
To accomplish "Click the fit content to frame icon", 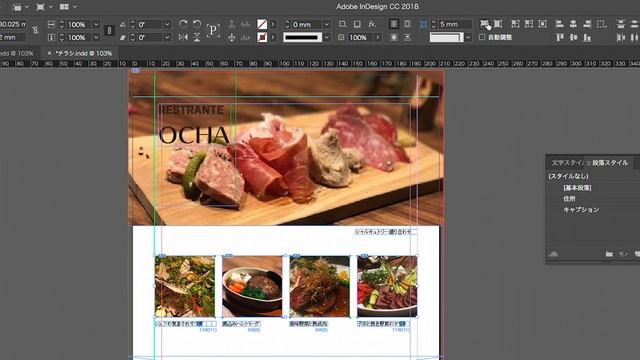I will point(516,24).
